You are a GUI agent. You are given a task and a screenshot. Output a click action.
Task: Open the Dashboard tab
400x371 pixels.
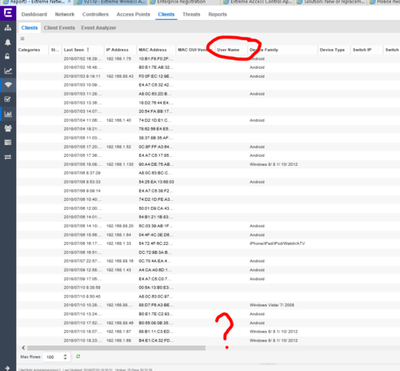point(34,14)
